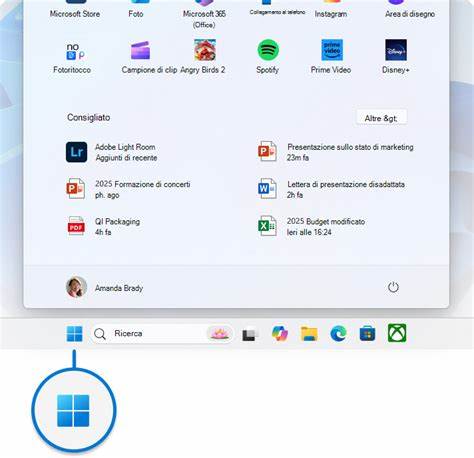The image size is (474, 458).
Task: Click the '23m fa' timestamp text
Action: tap(298, 158)
